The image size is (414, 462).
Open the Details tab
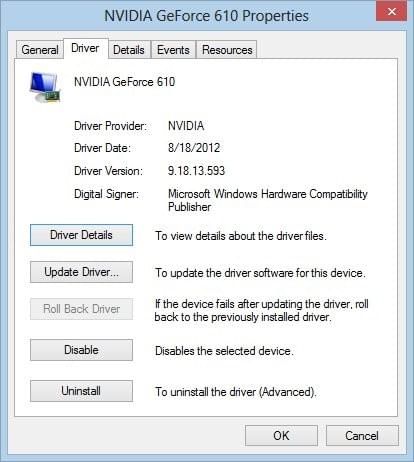coord(129,50)
